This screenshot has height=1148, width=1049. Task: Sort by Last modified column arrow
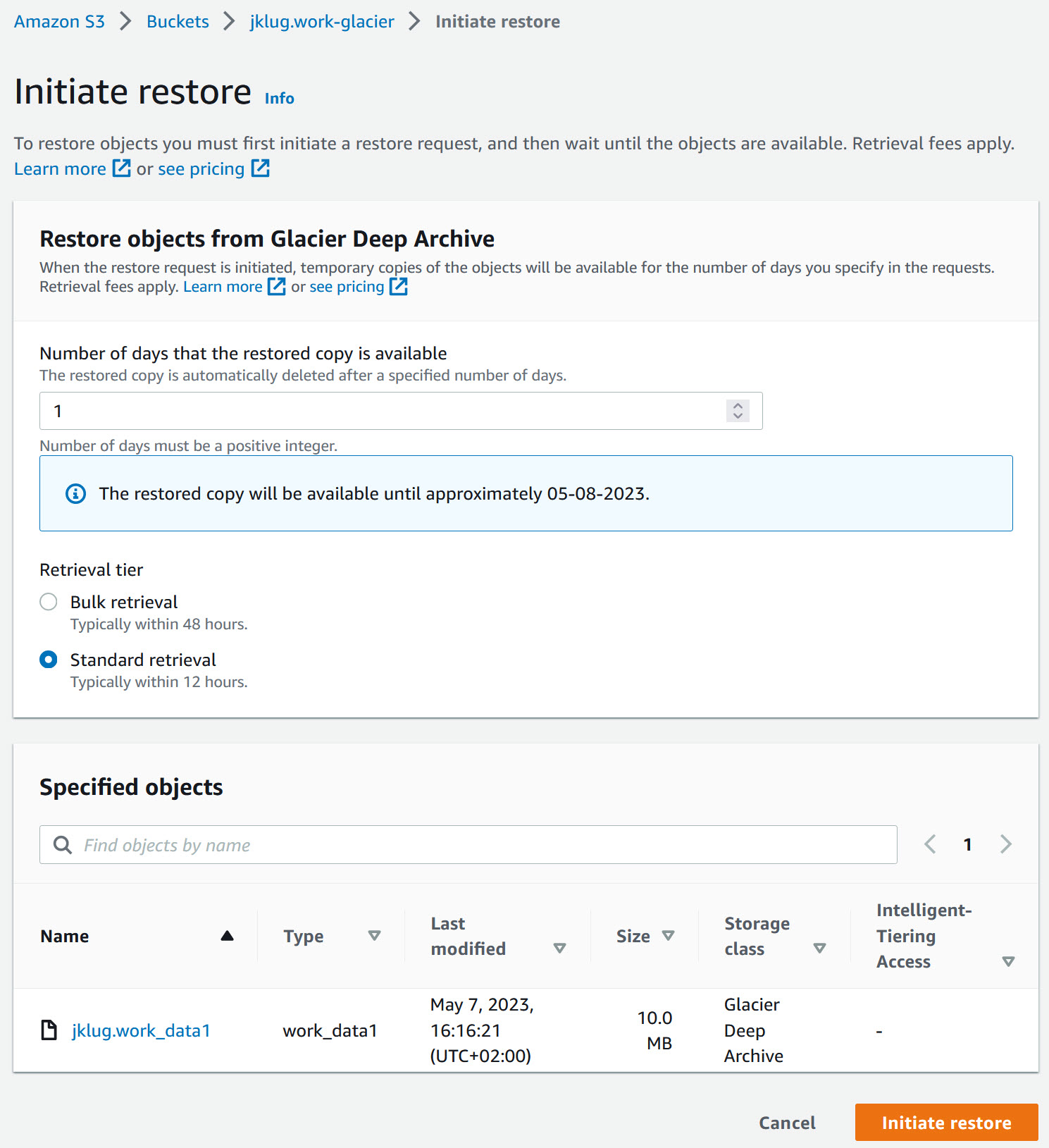559,949
